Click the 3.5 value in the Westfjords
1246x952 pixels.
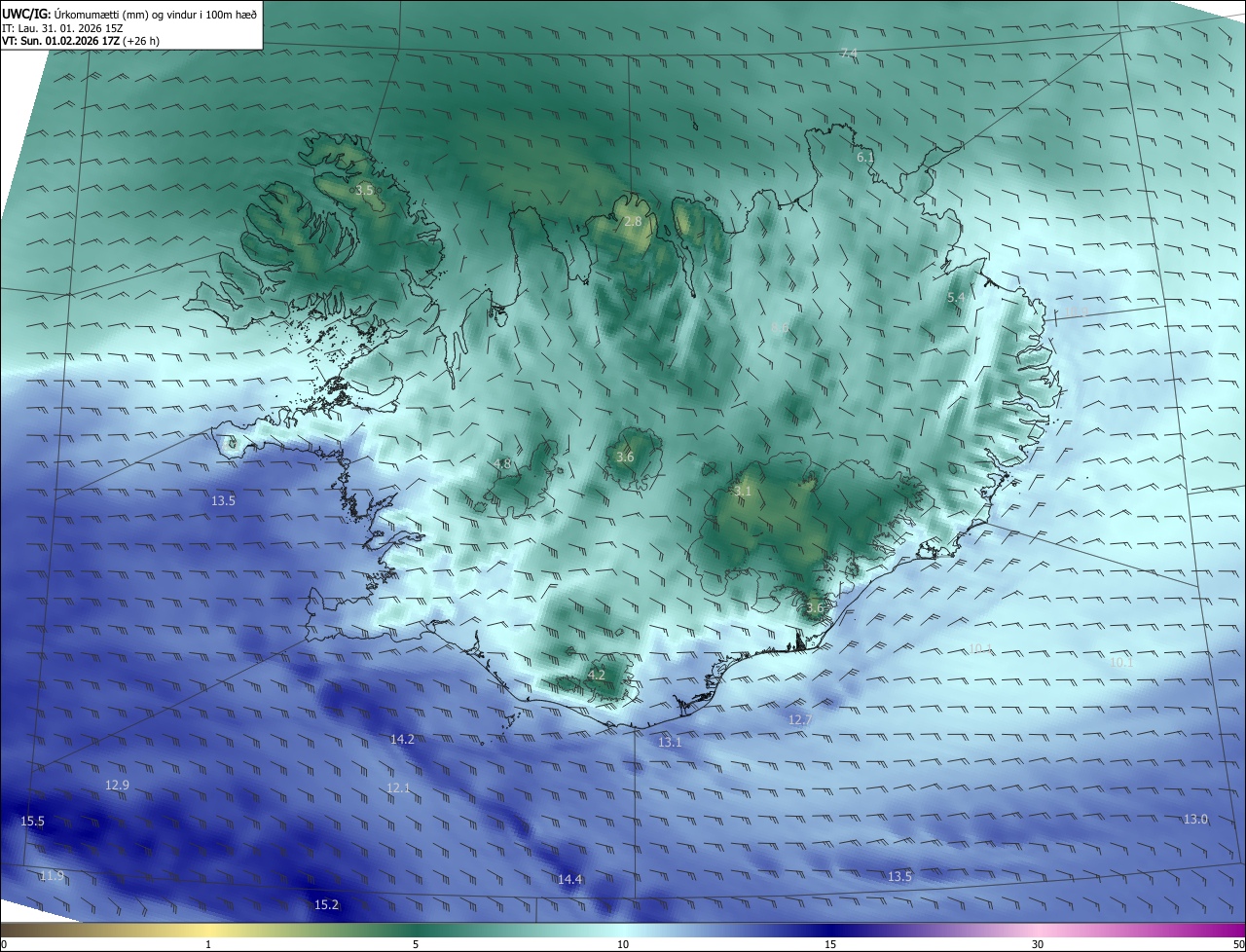pyautogui.click(x=364, y=190)
